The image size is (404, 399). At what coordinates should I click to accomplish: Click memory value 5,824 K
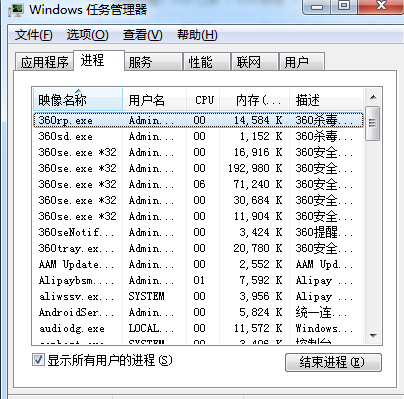(261, 312)
